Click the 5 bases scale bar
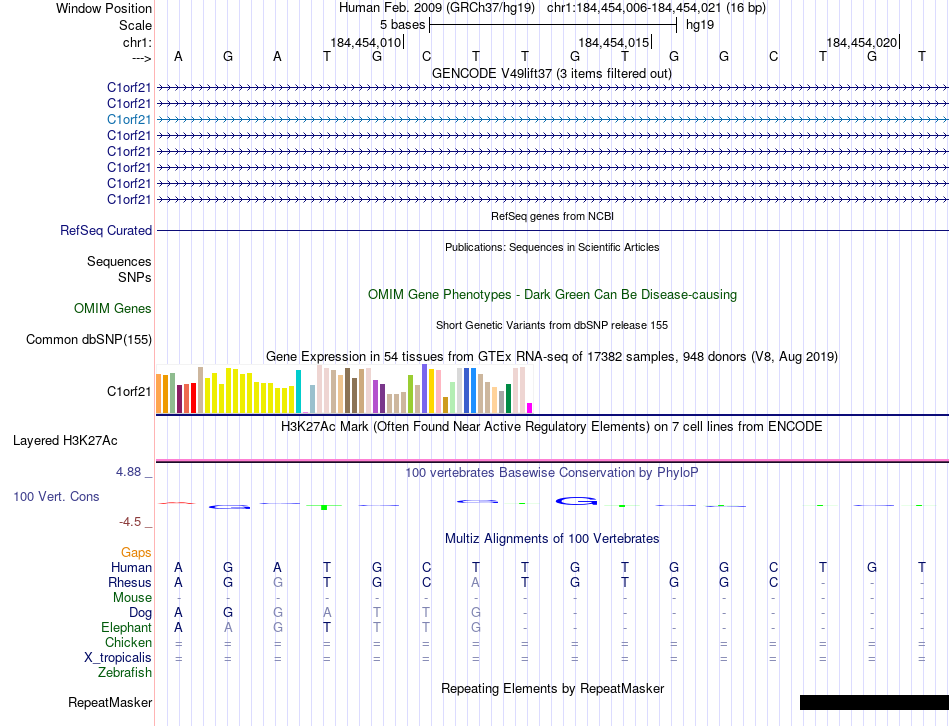The width and height of the screenshot is (950, 726). click(x=553, y=25)
